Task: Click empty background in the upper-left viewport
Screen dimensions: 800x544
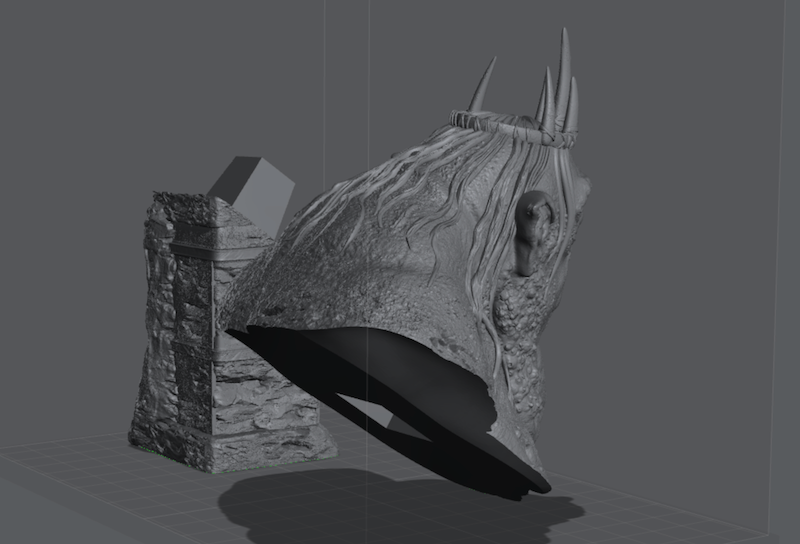Action: tap(80, 80)
